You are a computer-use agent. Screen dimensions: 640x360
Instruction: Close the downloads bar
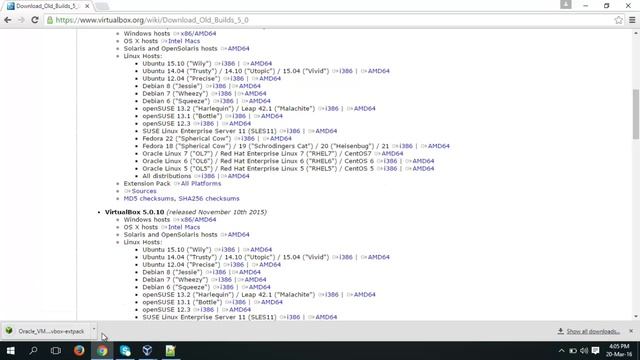coord(631,331)
